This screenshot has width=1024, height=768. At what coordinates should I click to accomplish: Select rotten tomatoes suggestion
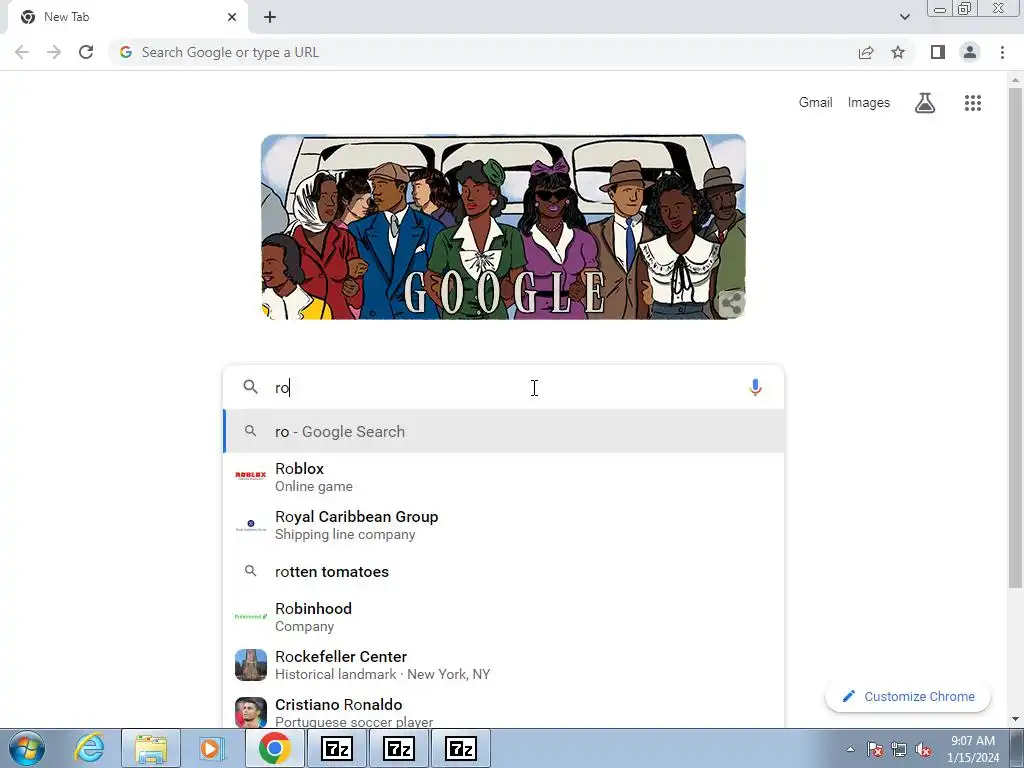pyautogui.click(x=503, y=571)
